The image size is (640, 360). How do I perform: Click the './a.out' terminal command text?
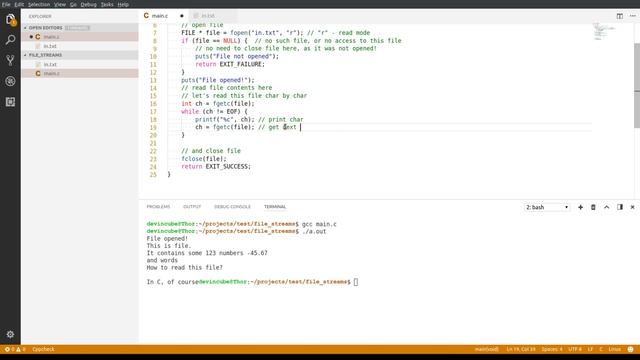(314, 231)
